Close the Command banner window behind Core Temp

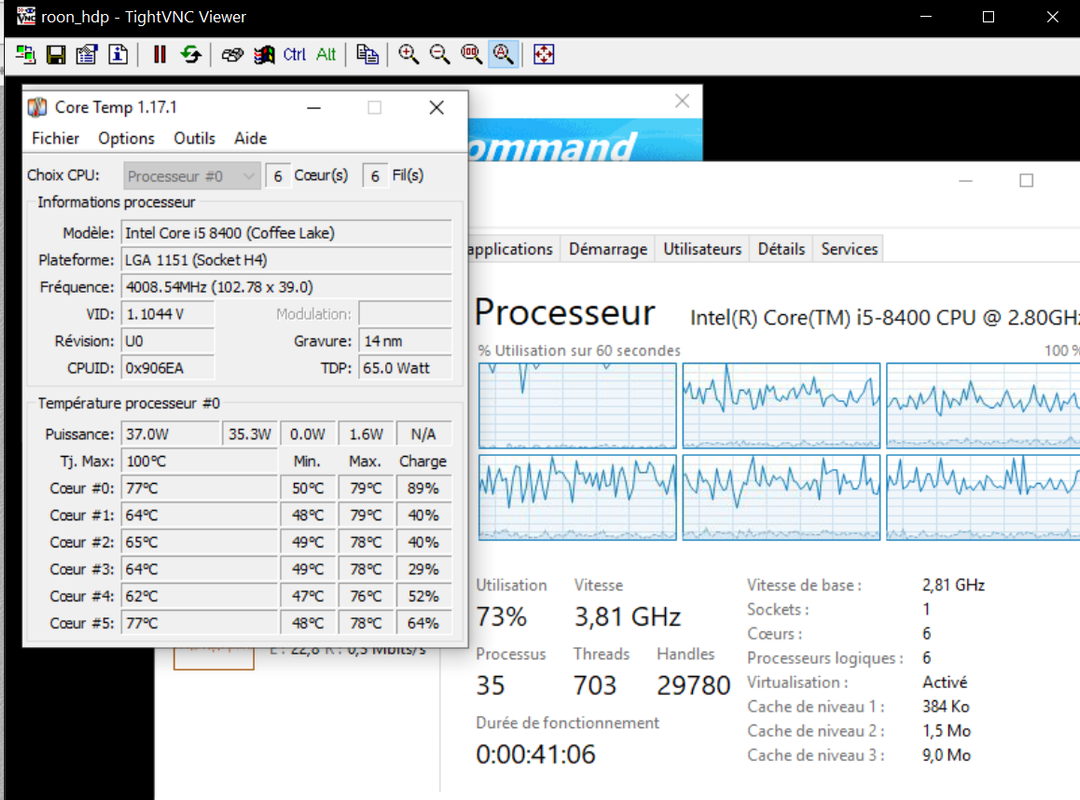point(682,101)
